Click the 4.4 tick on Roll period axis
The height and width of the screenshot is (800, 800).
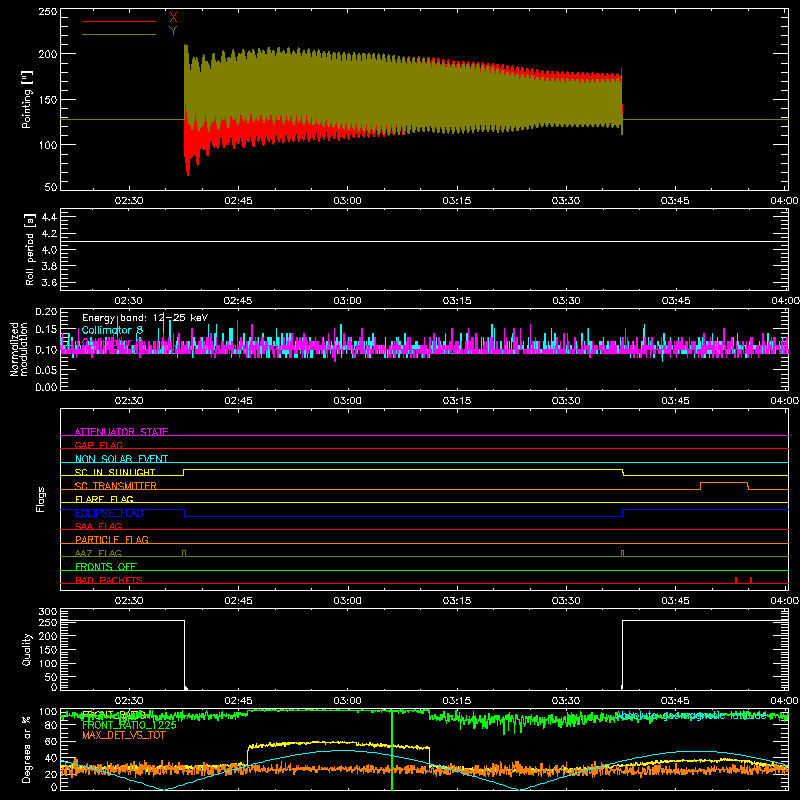(x=49, y=217)
